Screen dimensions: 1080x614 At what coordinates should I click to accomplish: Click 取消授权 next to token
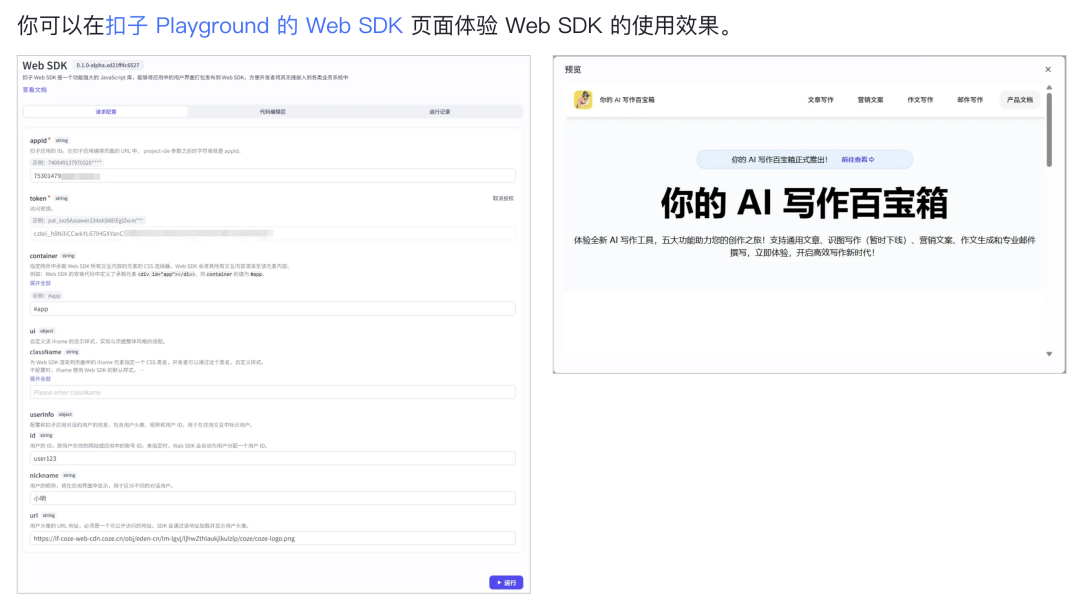click(x=503, y=198)
